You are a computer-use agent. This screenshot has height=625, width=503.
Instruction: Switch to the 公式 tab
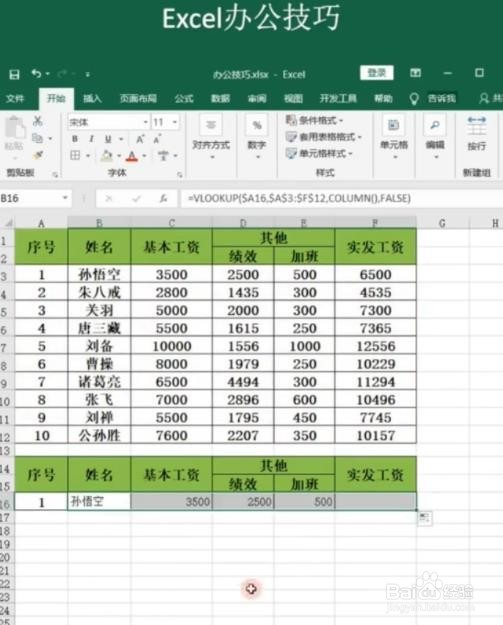pos(184,98)
